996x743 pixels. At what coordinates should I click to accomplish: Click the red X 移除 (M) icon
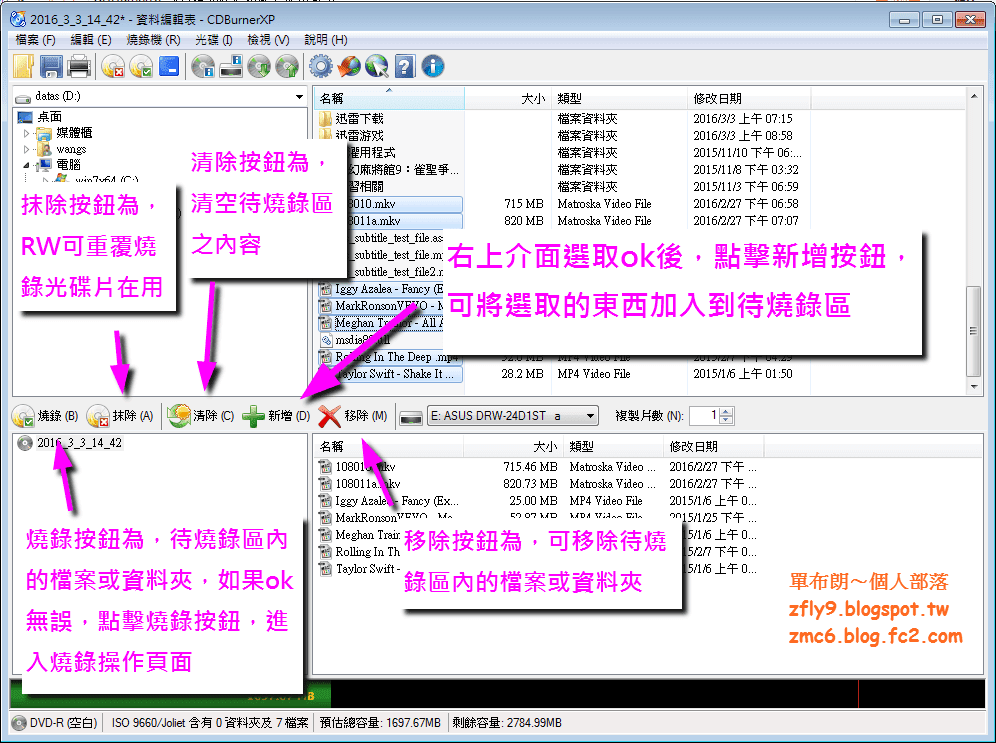[330, 417]
